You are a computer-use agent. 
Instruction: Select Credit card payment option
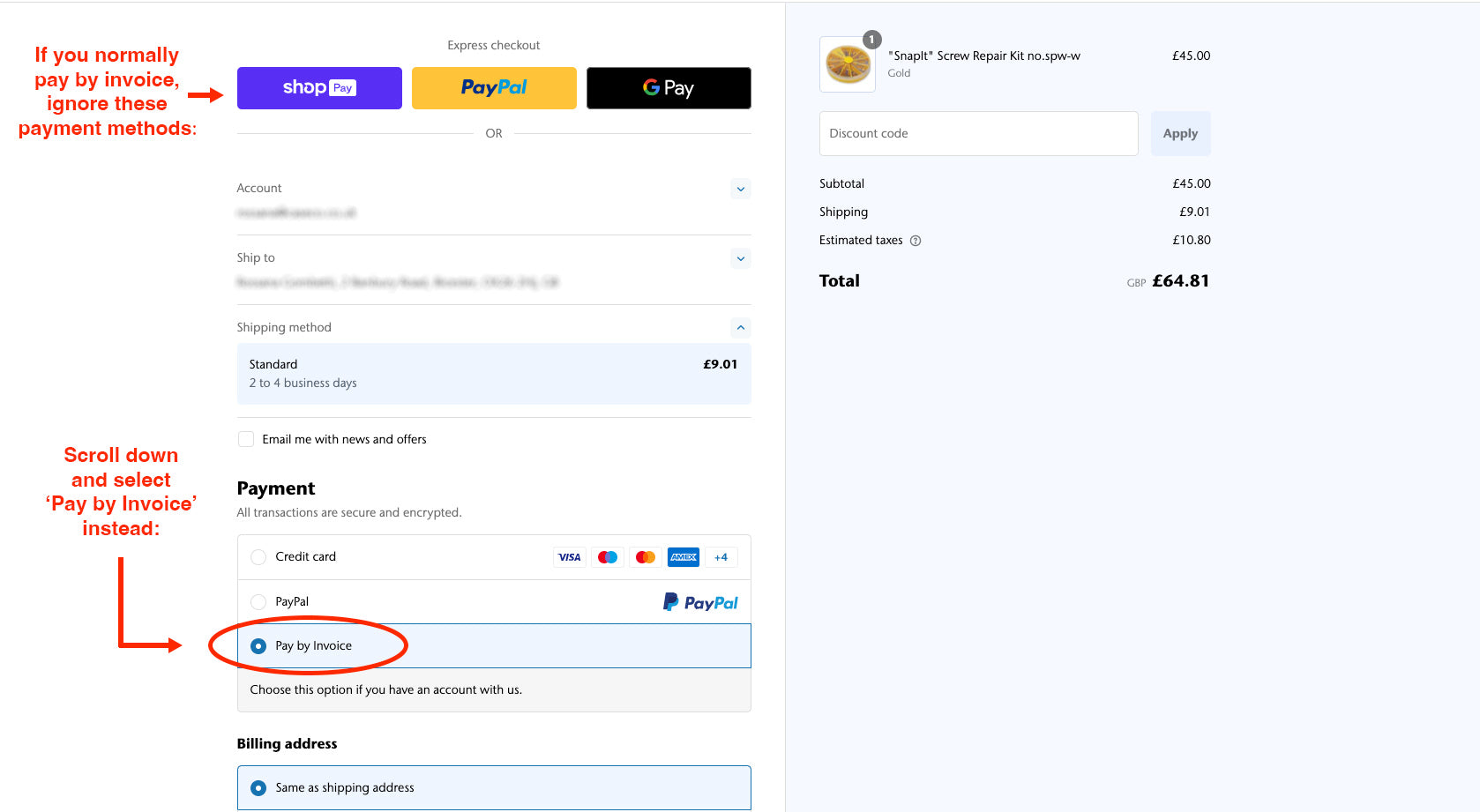(x=258, y=557)
